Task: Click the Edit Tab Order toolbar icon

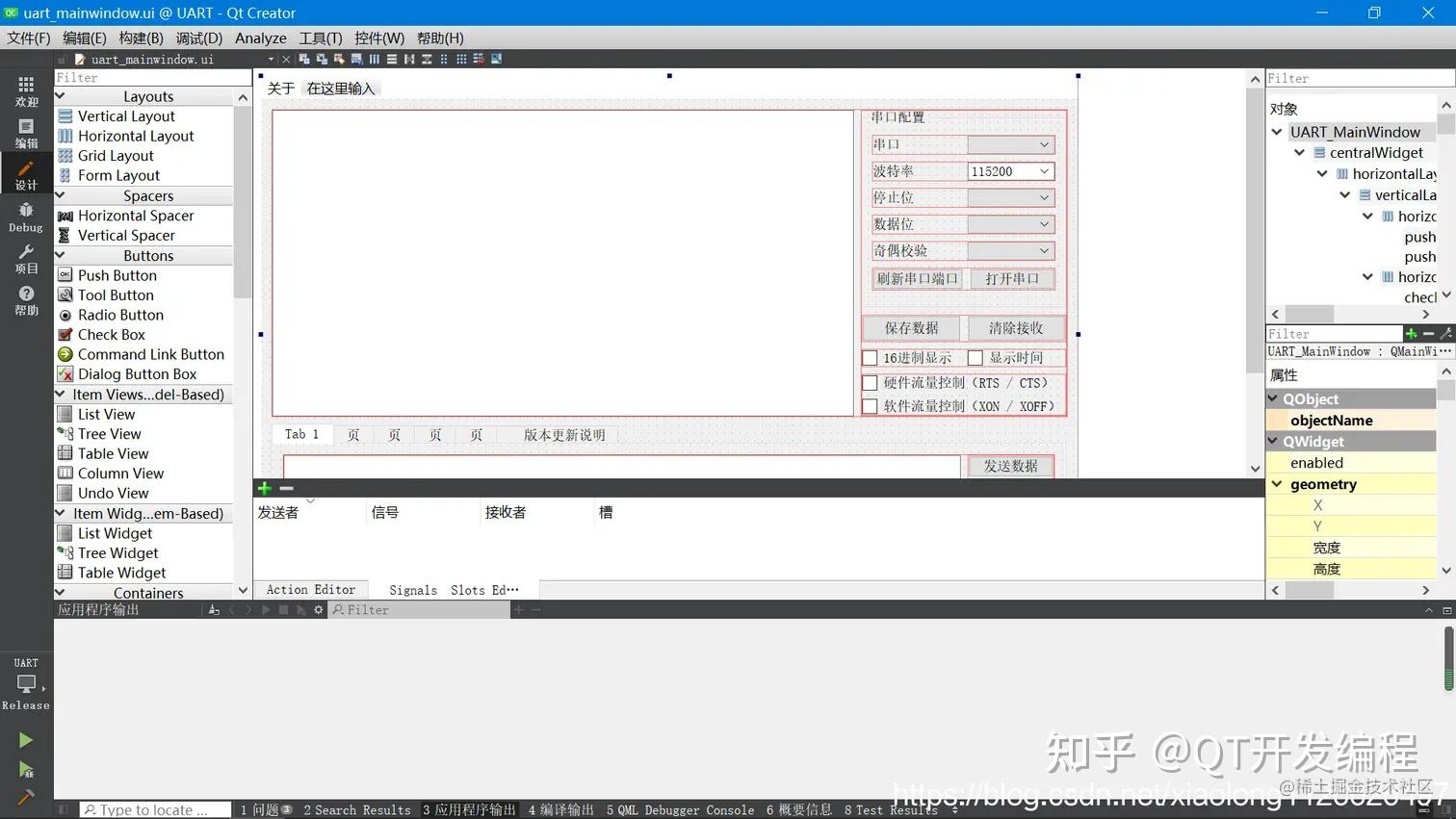Action: click(355, 59)
